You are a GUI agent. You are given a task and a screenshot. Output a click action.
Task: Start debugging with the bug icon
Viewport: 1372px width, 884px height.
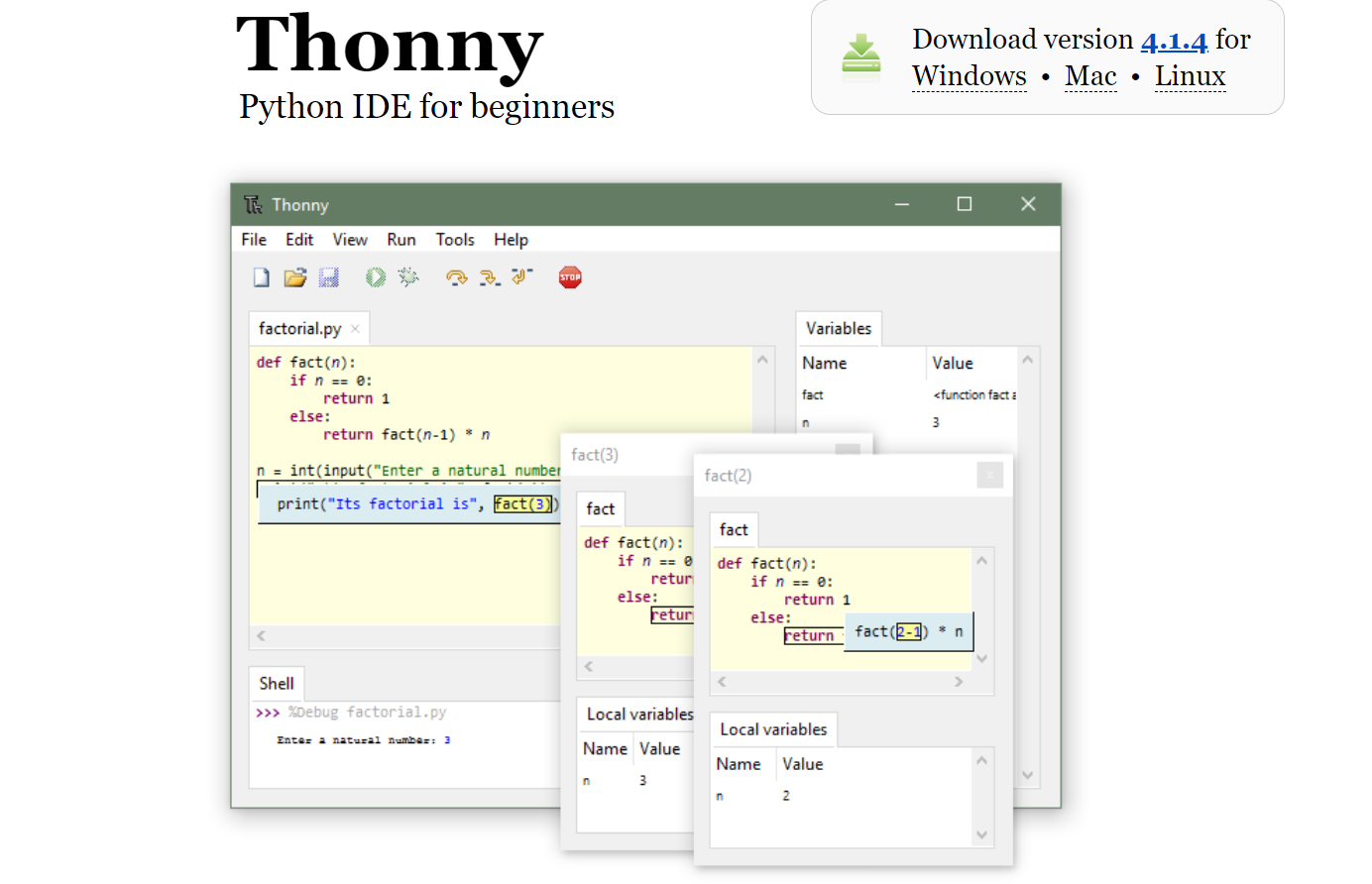(408, 277)
